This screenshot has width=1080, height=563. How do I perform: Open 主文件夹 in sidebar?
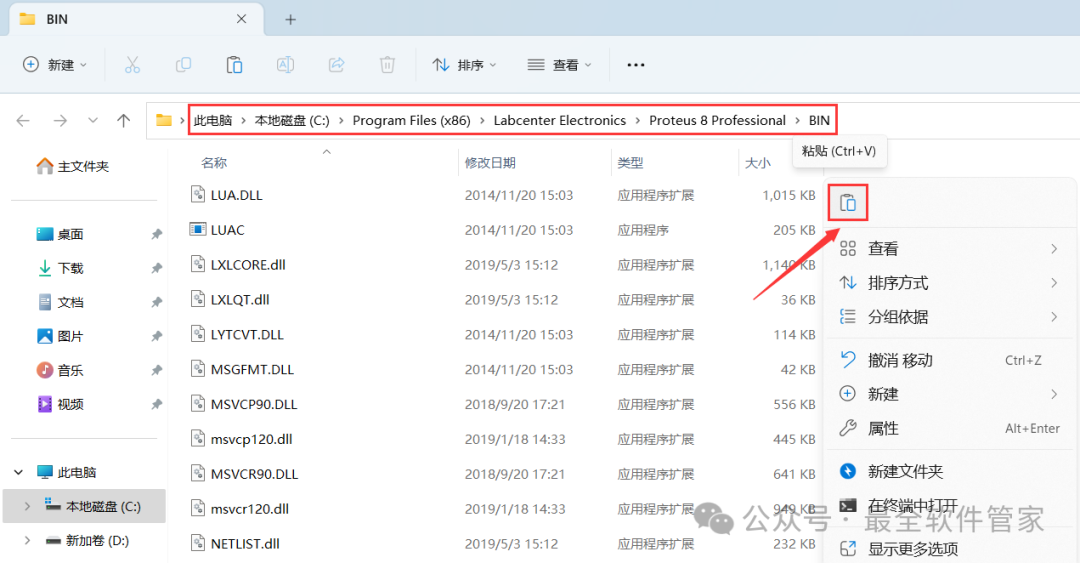click(72, 166)
